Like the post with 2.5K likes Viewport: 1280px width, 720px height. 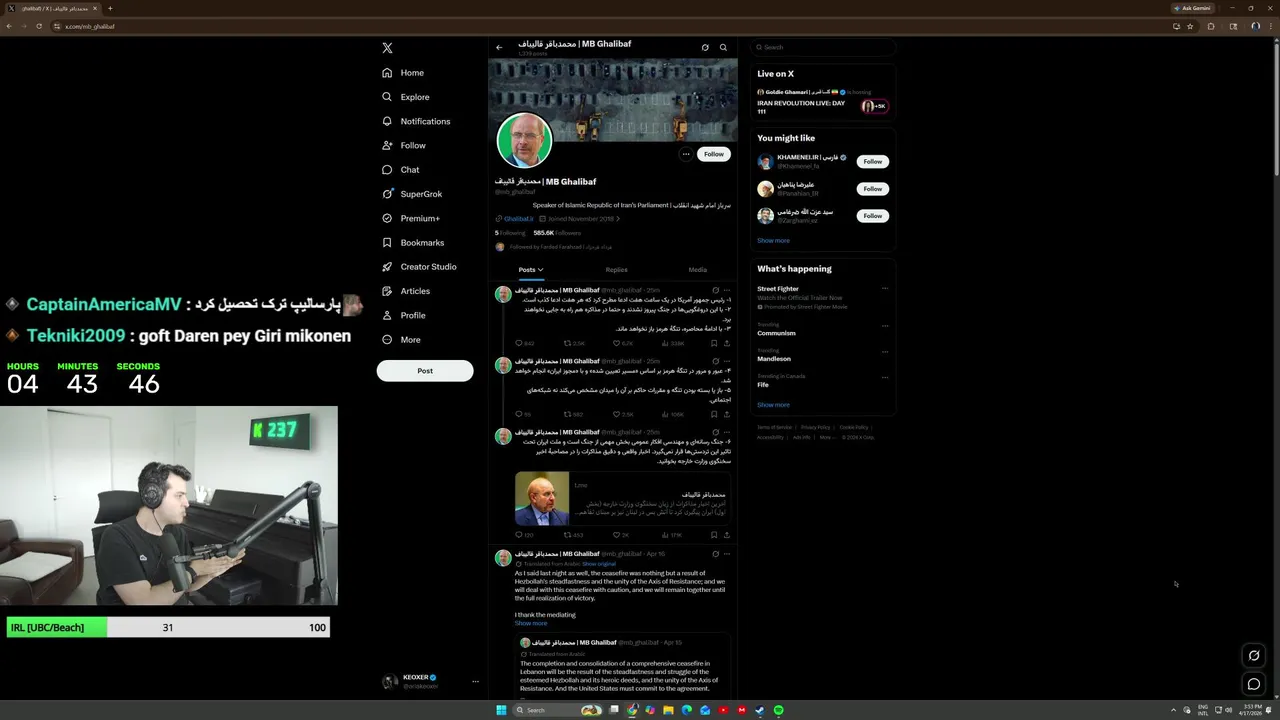coord(617,414)
